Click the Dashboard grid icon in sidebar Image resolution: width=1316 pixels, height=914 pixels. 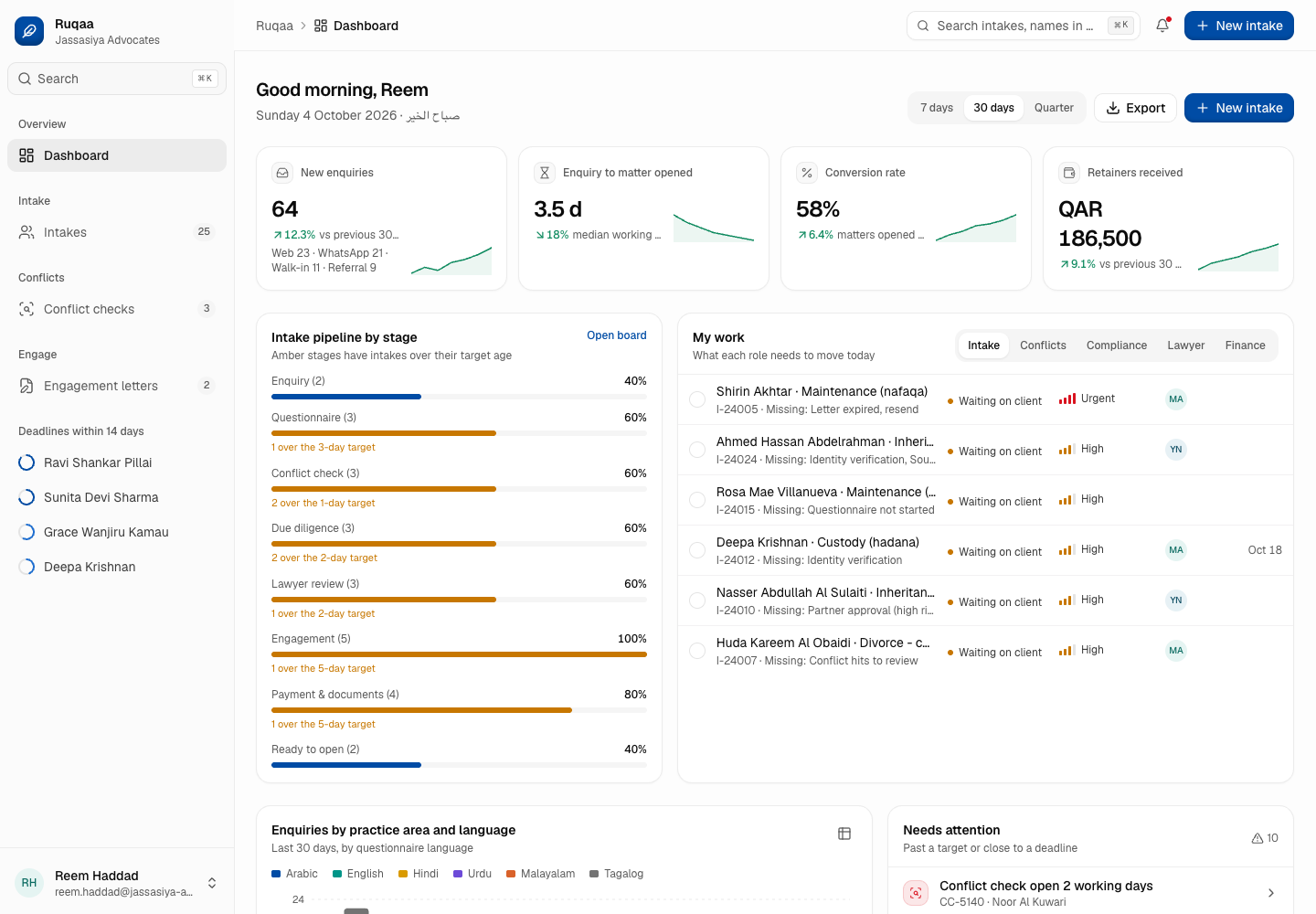click(x=27, y=155)
